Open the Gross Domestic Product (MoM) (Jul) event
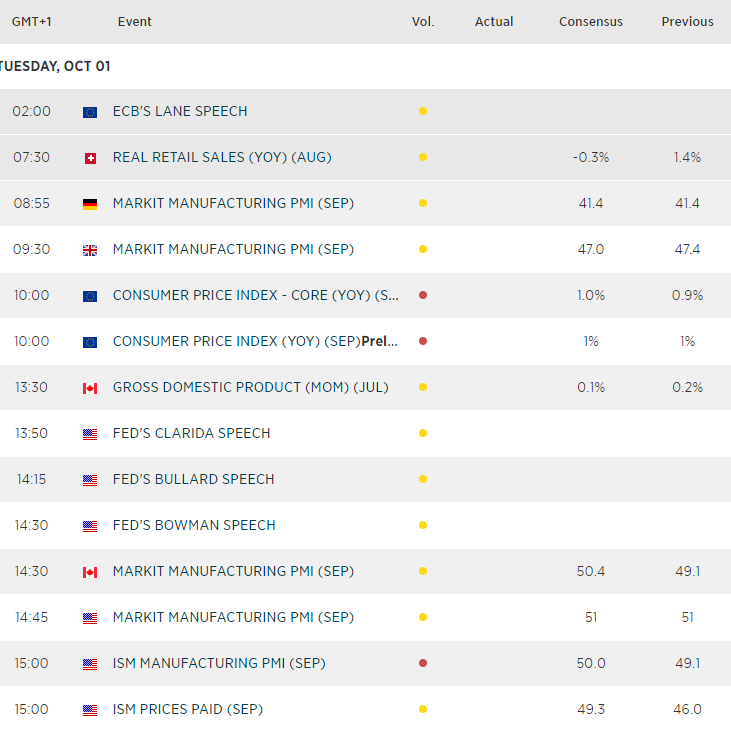The image size is (731, 734). tap(250, 387)
